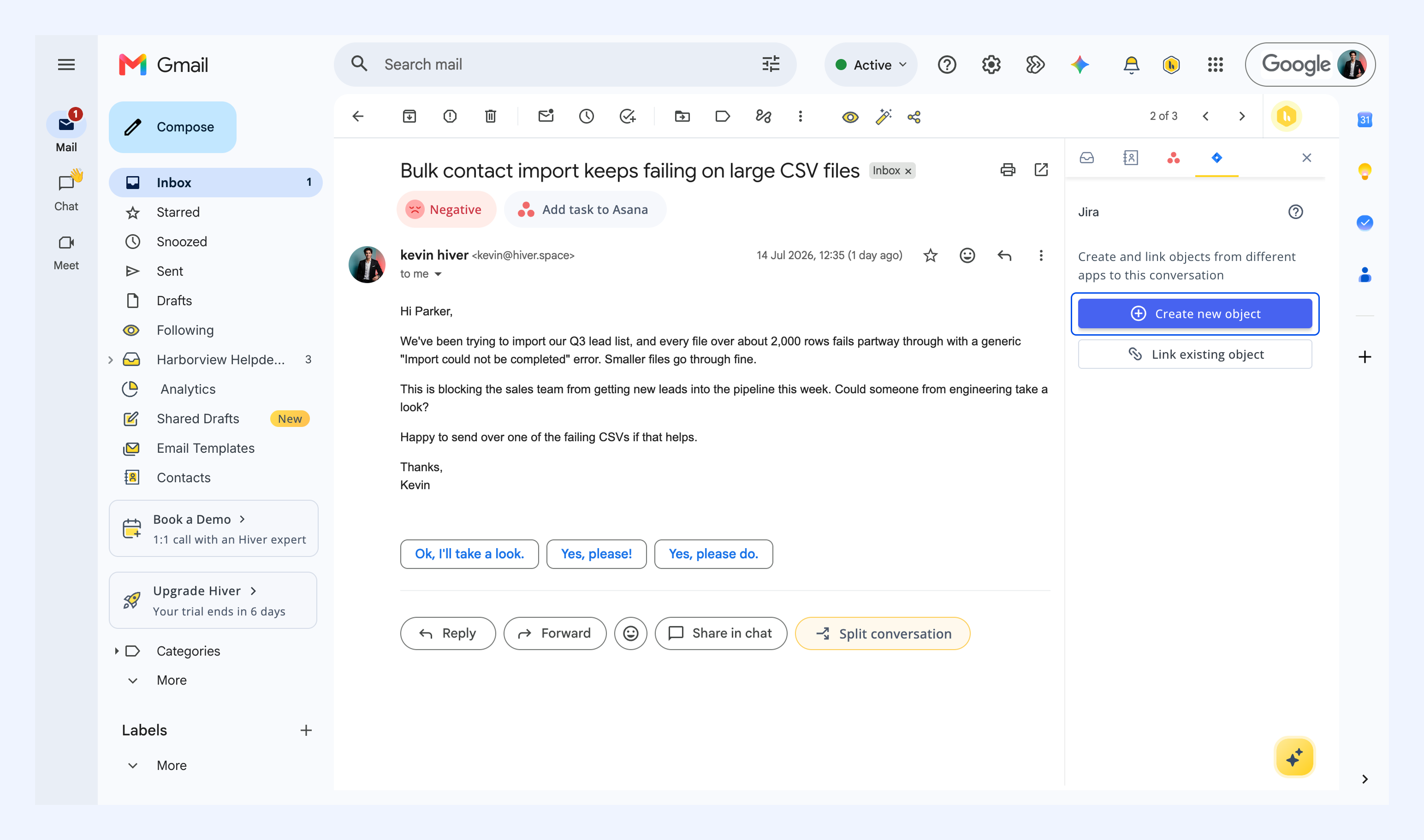Hide the side panel chevron at bottom right
1424x840 pixels.
click(1365, 780)
